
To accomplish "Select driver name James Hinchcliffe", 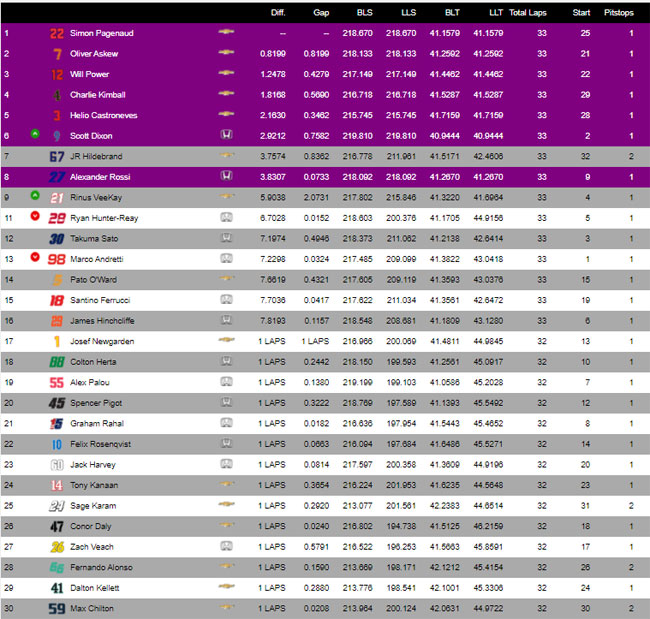I will (102, 321).
